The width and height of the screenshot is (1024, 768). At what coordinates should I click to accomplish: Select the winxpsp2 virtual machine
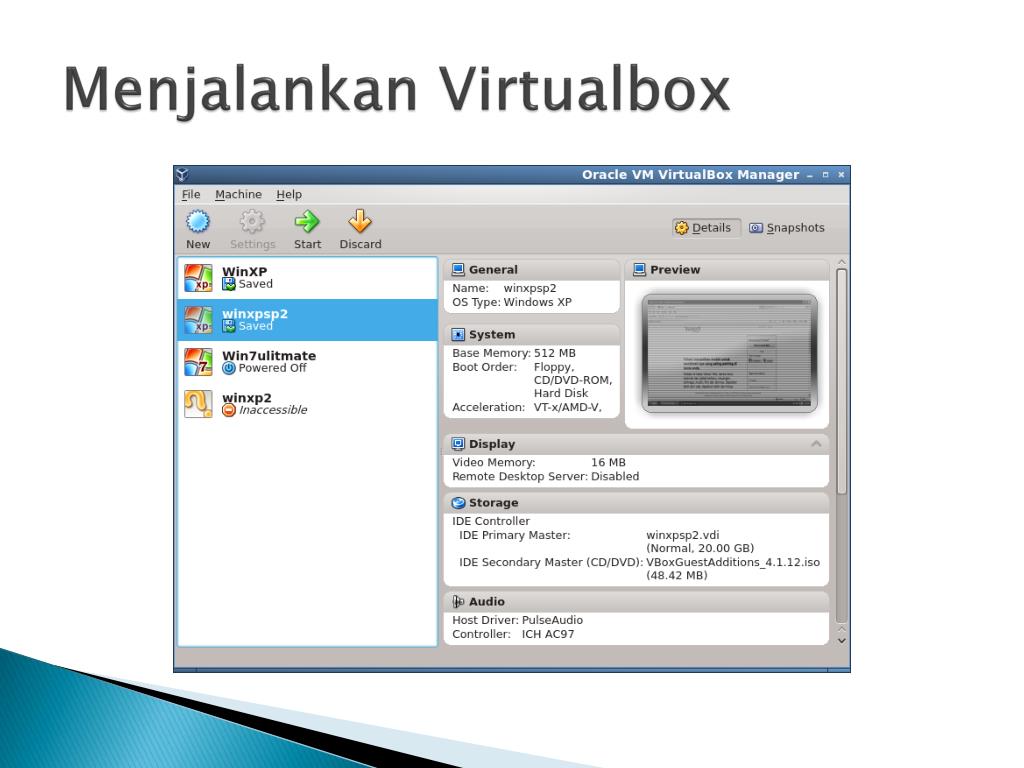pyautogui.click(x=307, y=319)
